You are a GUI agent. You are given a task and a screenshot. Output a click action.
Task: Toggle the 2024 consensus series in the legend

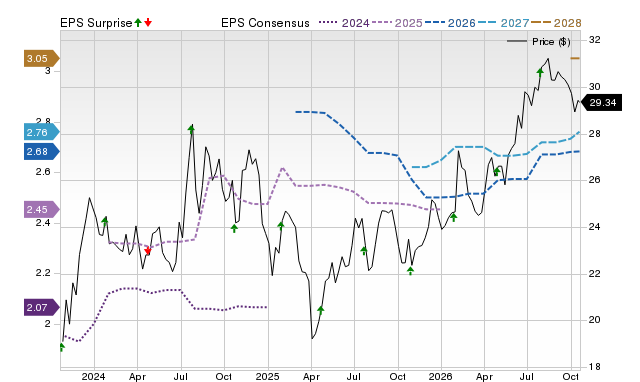pos(344,23)
